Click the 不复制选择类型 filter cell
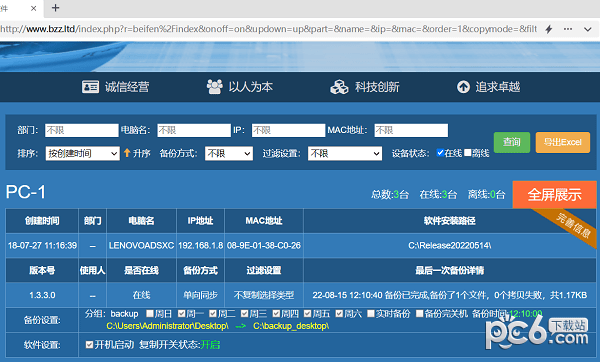This screenshot has width=600, height=362. (x=264, y=295)
